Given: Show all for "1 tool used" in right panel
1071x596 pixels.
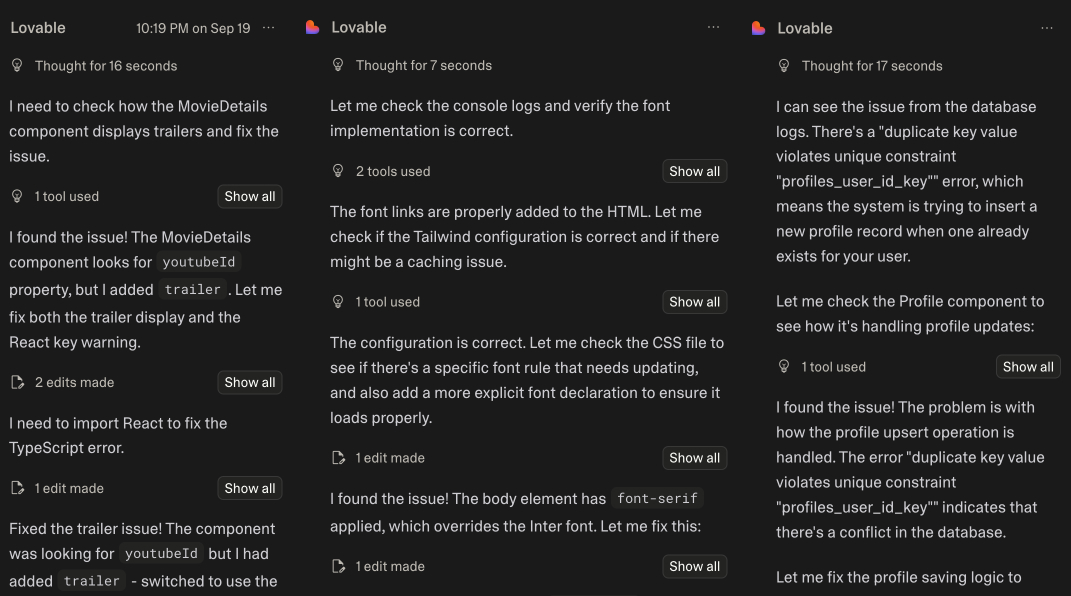Looking at the screenshot, I should [x=1028, y=367].
